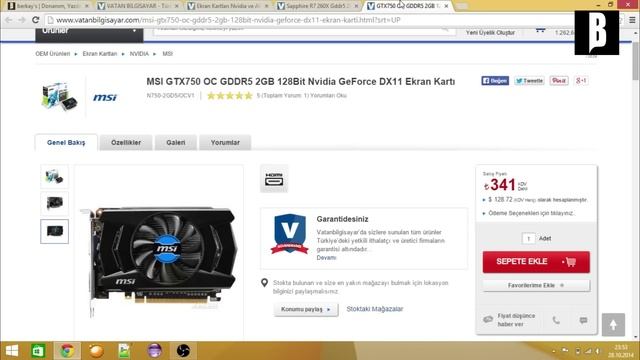Click the Favorilerime Ekle button
The height and width of the screenshot is (360, 640).
point(536,285)
